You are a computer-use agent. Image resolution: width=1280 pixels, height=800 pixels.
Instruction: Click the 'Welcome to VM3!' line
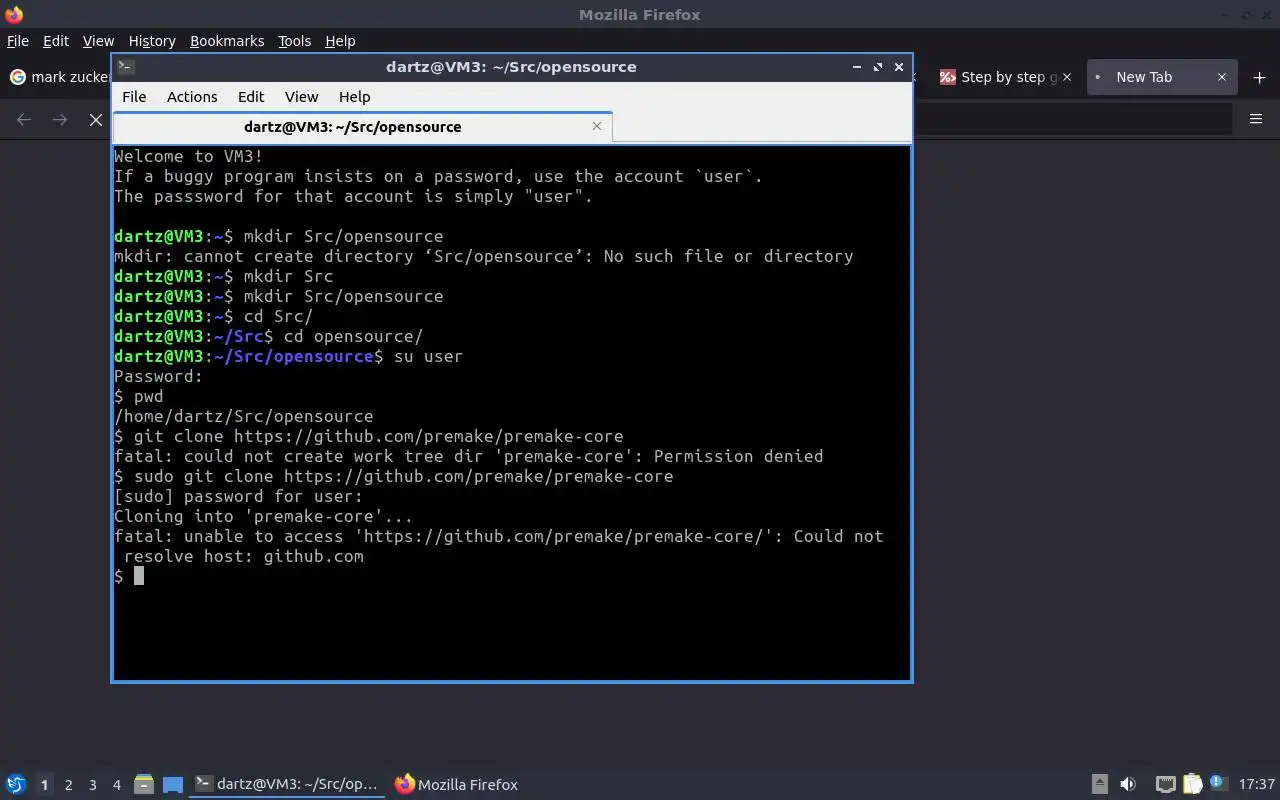pos(189,156)
